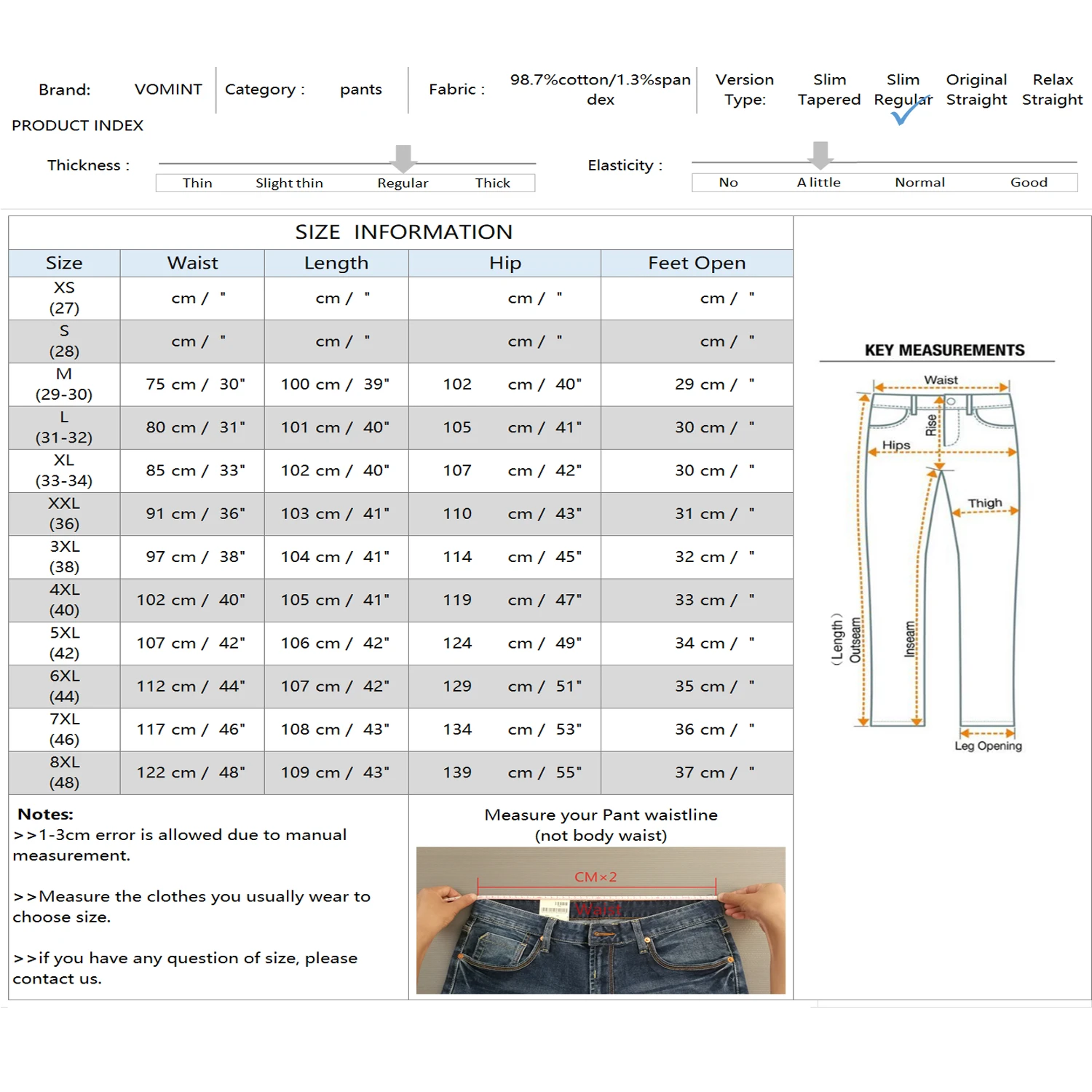1092x1092 pixels.
Task: Click the Thickness scale arrow marker
Action: click(403, 158)
